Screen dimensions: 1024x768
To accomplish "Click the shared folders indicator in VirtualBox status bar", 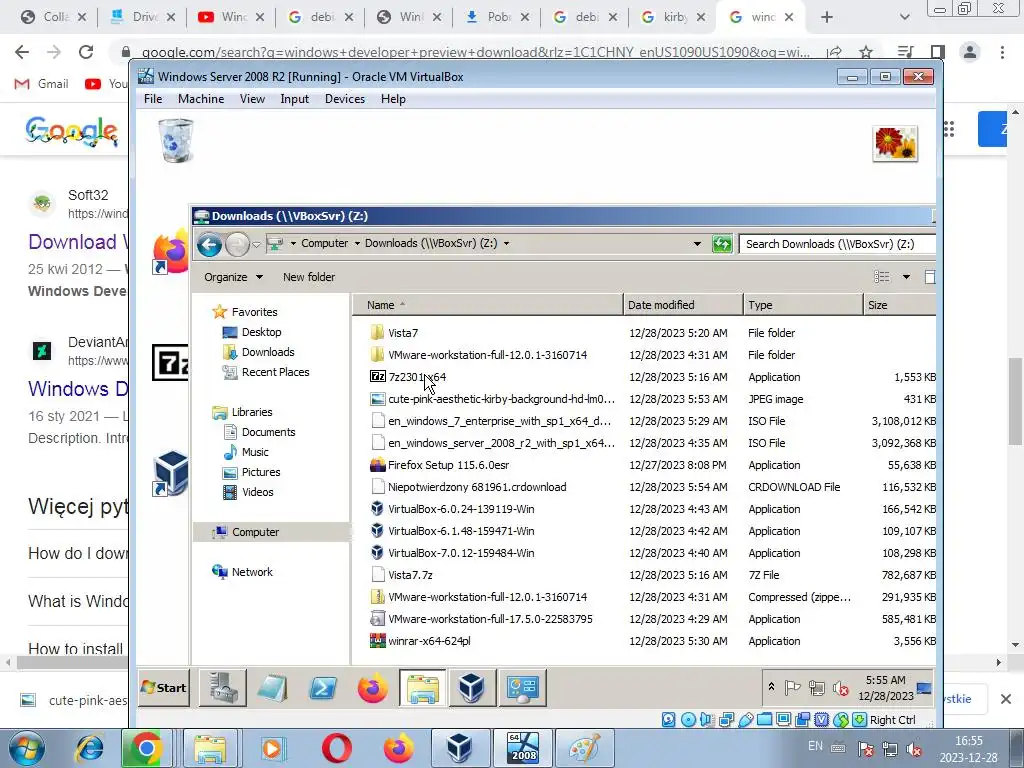I will (764, 720).
